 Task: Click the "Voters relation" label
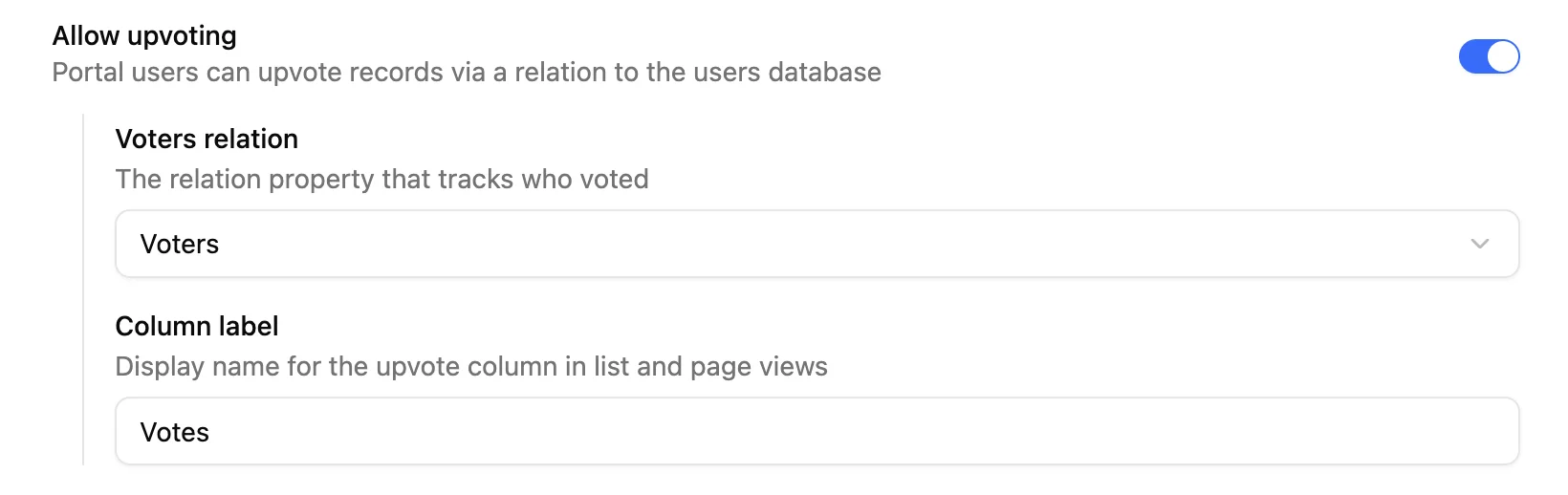[x=207, y=140]
